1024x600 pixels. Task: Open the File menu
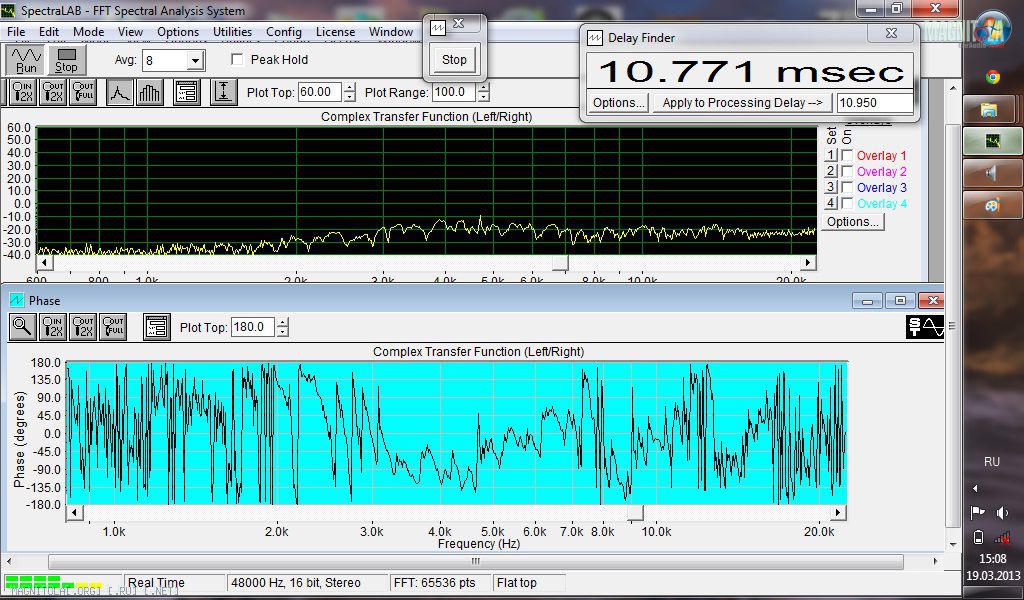pos(16,31)
